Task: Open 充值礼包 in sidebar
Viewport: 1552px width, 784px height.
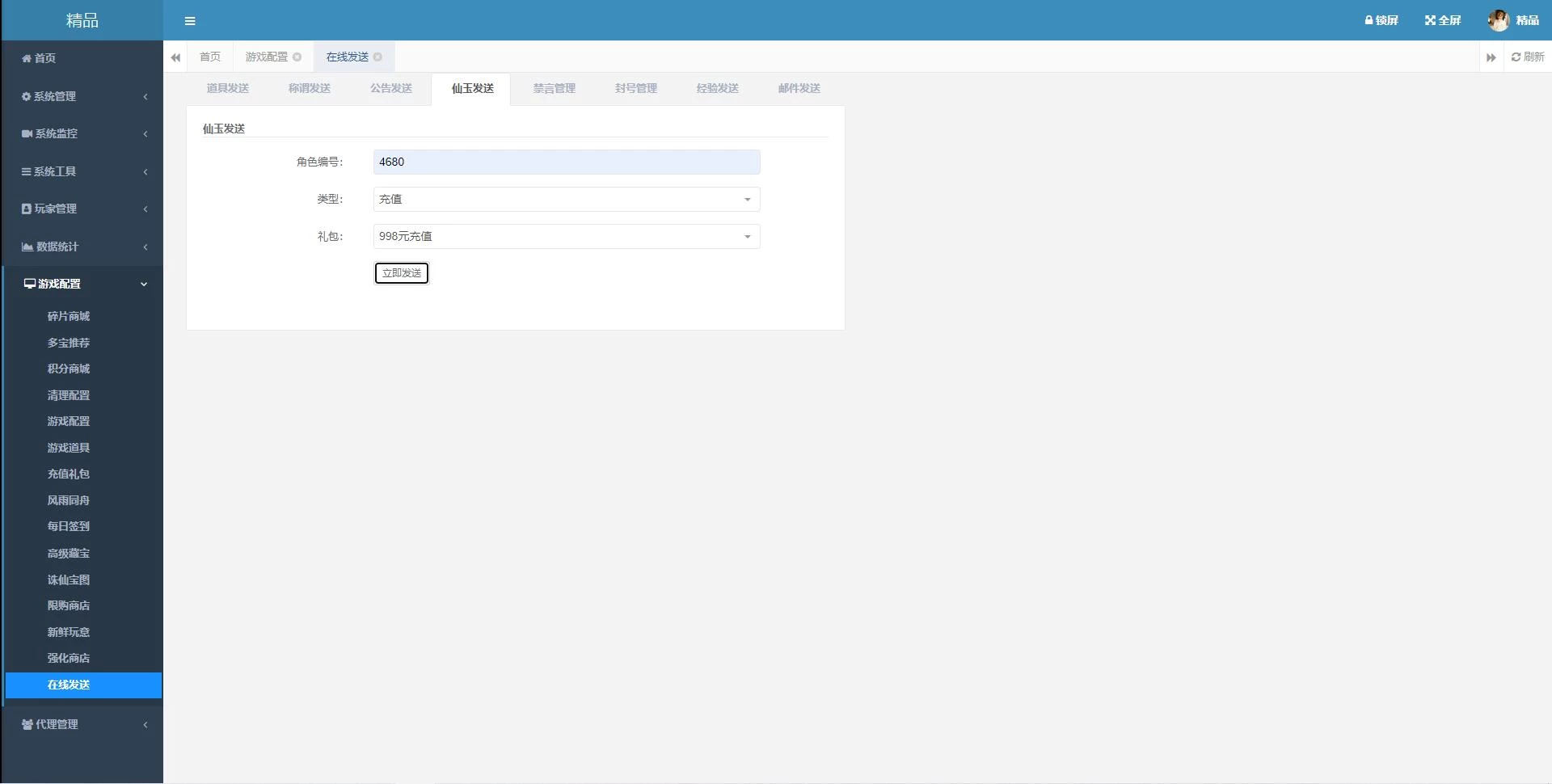Action: tap(69, 474)
